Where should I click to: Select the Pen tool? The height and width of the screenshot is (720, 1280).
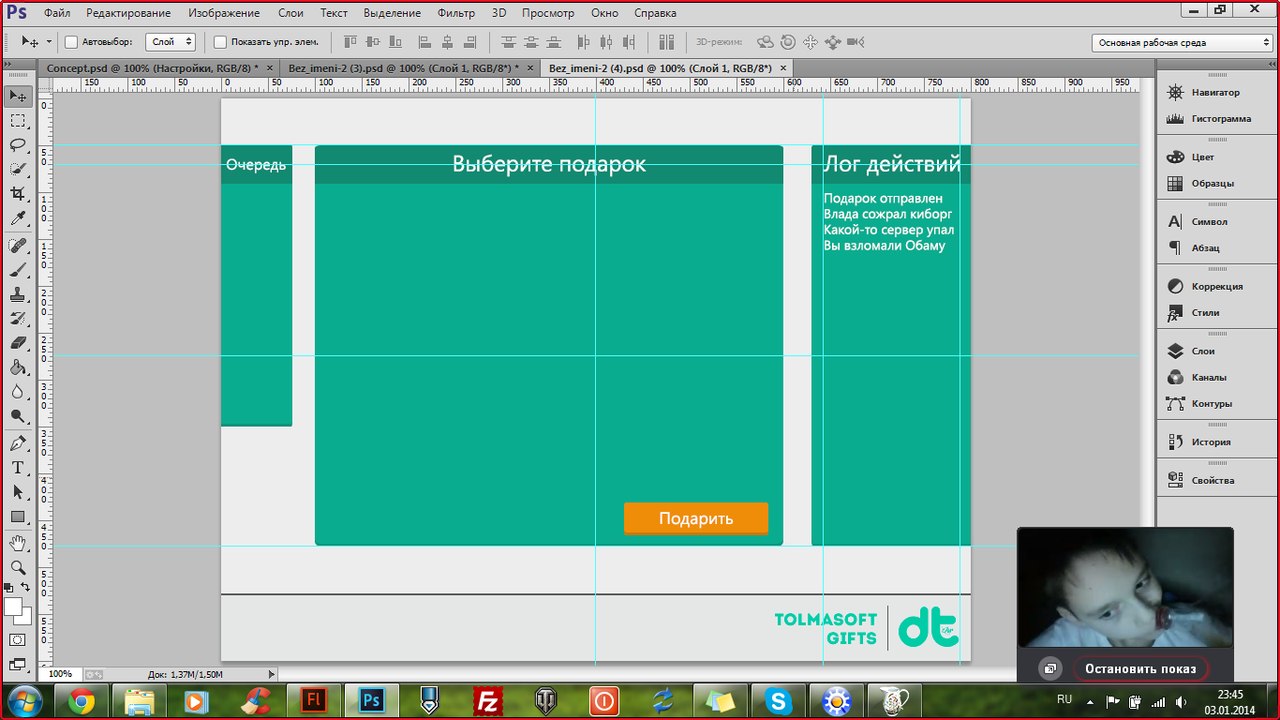tap(18, 444)
